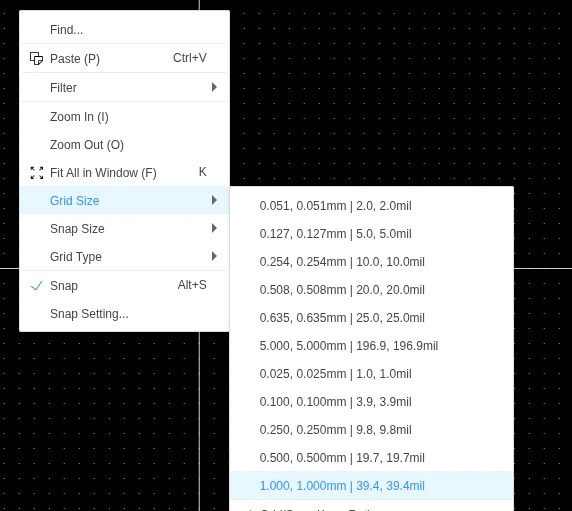This screenshot has height=511, width=572.
Task: Toggle the Snap checkmark option
Action: pos(36,286)
